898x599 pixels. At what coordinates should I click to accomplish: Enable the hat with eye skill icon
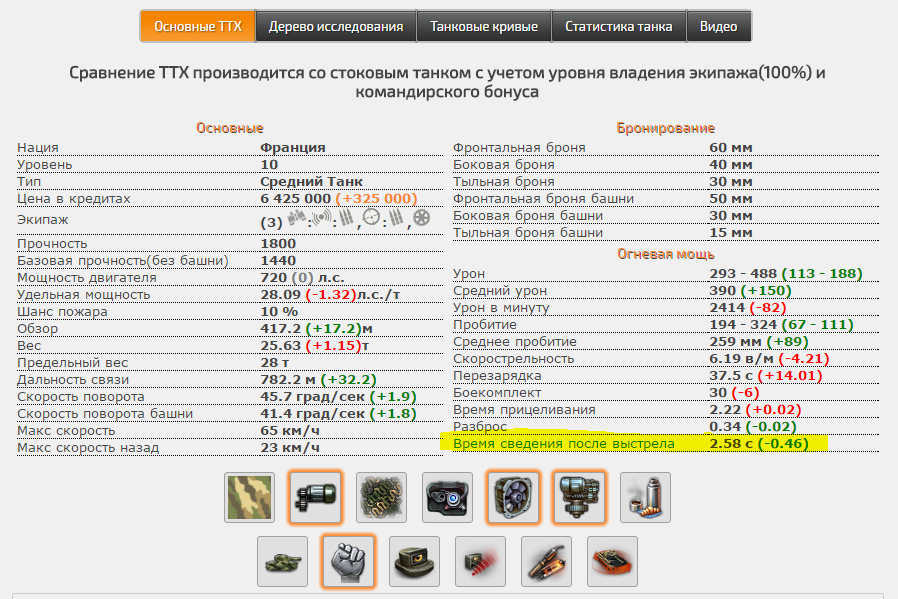(414, 561)
